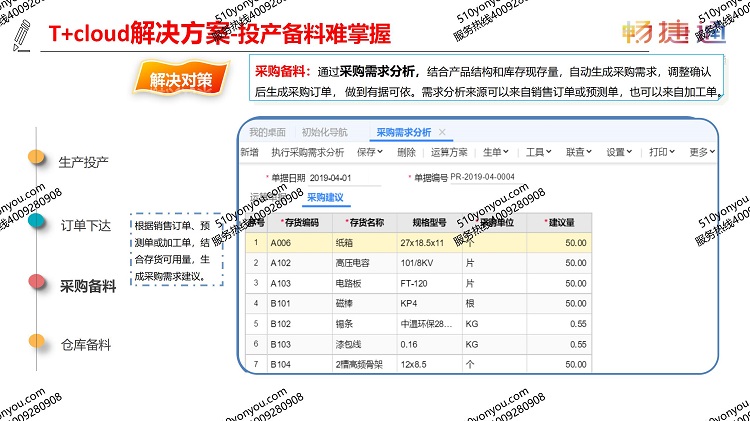Click the orange 生产投产 step circle
The image size is (750, 421).
point(36,157)
